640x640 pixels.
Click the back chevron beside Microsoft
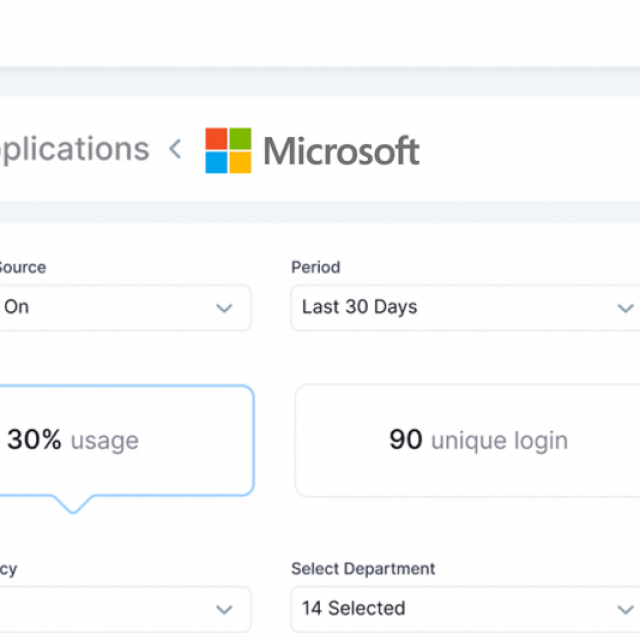(176, 149)
